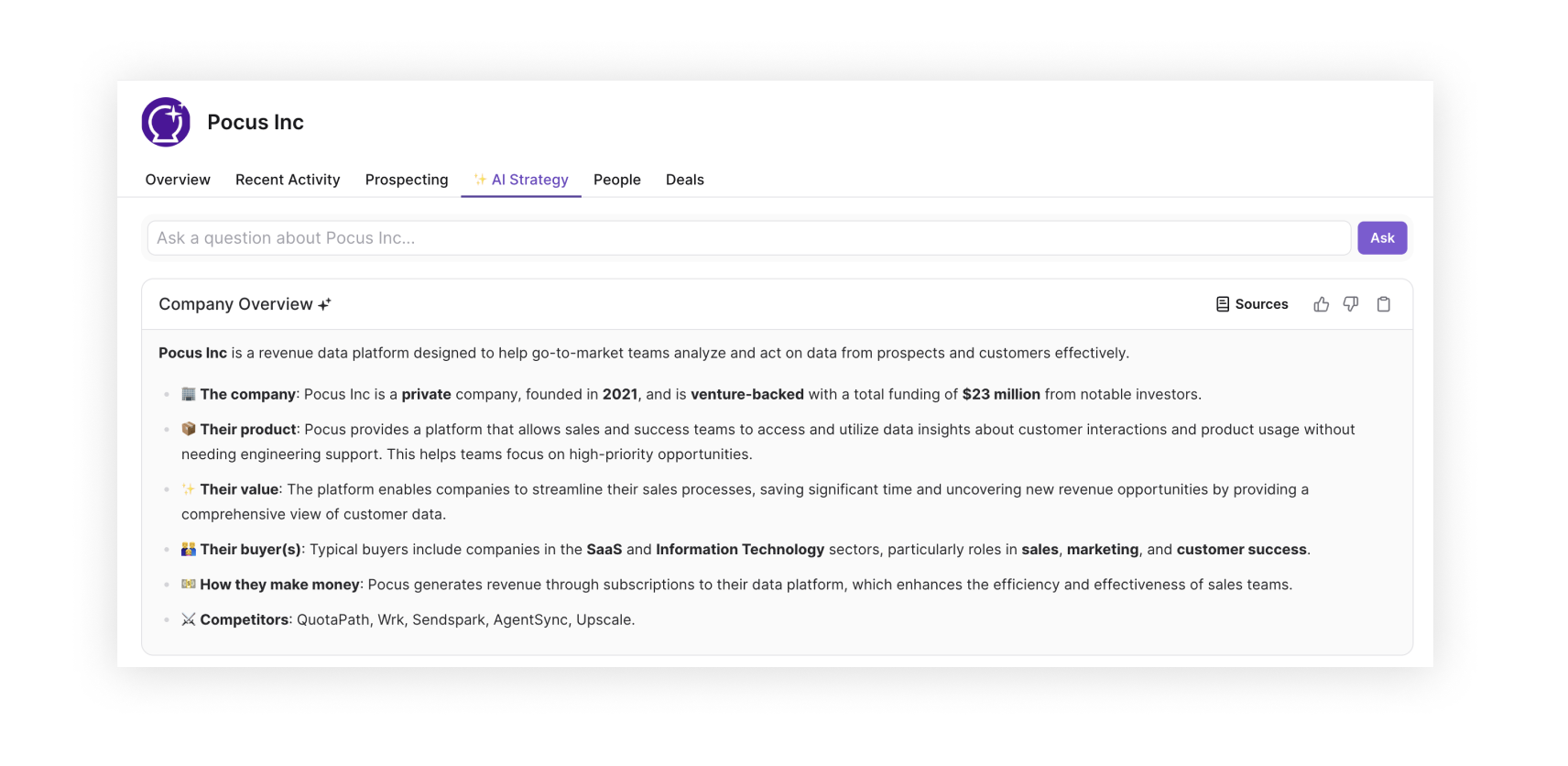This screenshot has width=1568, height=766.
Task: Switch to the Deals tab
Action: pyautogui.click(x=685, y=180)
